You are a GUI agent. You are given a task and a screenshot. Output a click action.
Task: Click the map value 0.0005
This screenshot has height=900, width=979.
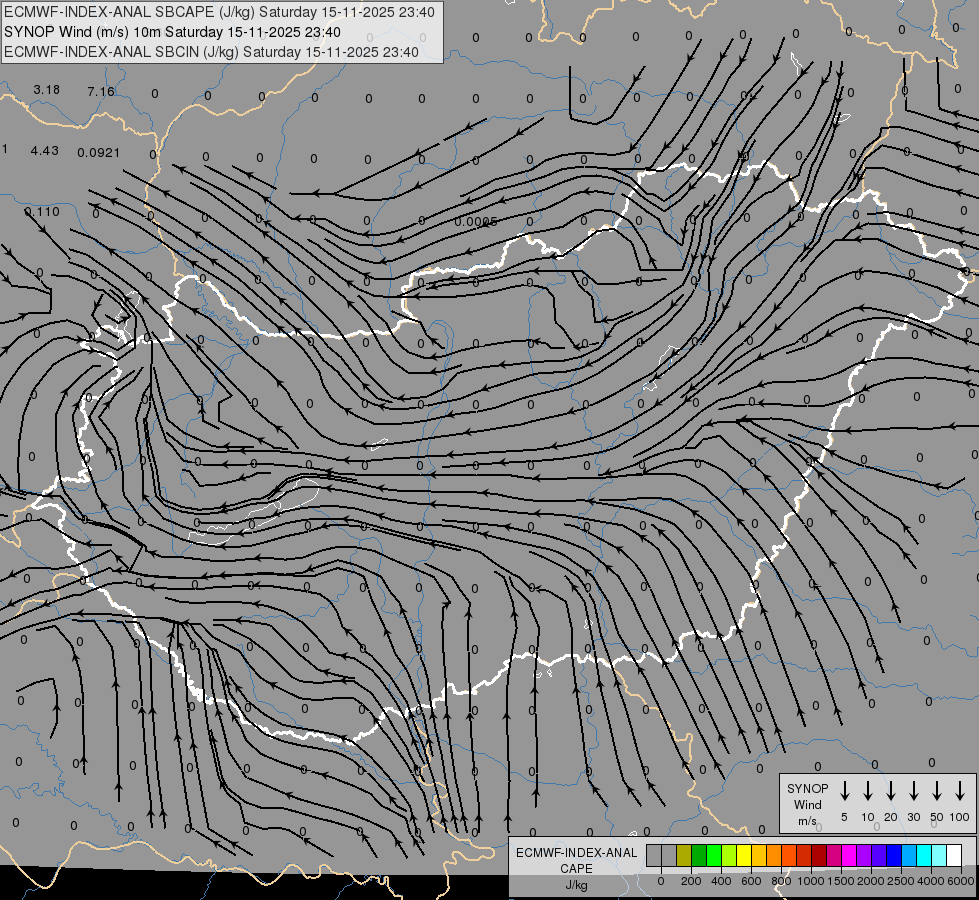pos(476,222)
